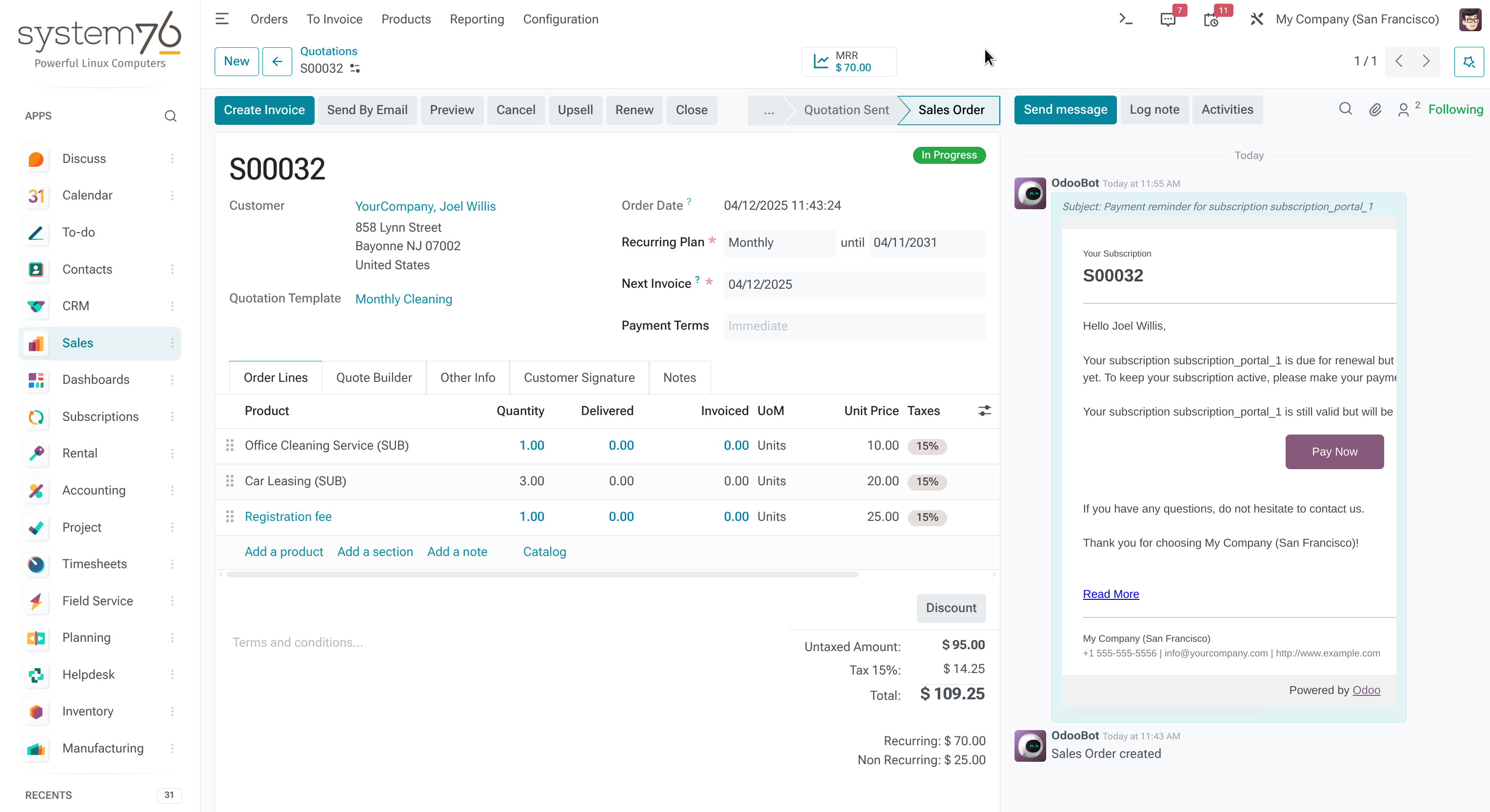
Task: Switch to the Customer Signature tab
Action: 579,377
